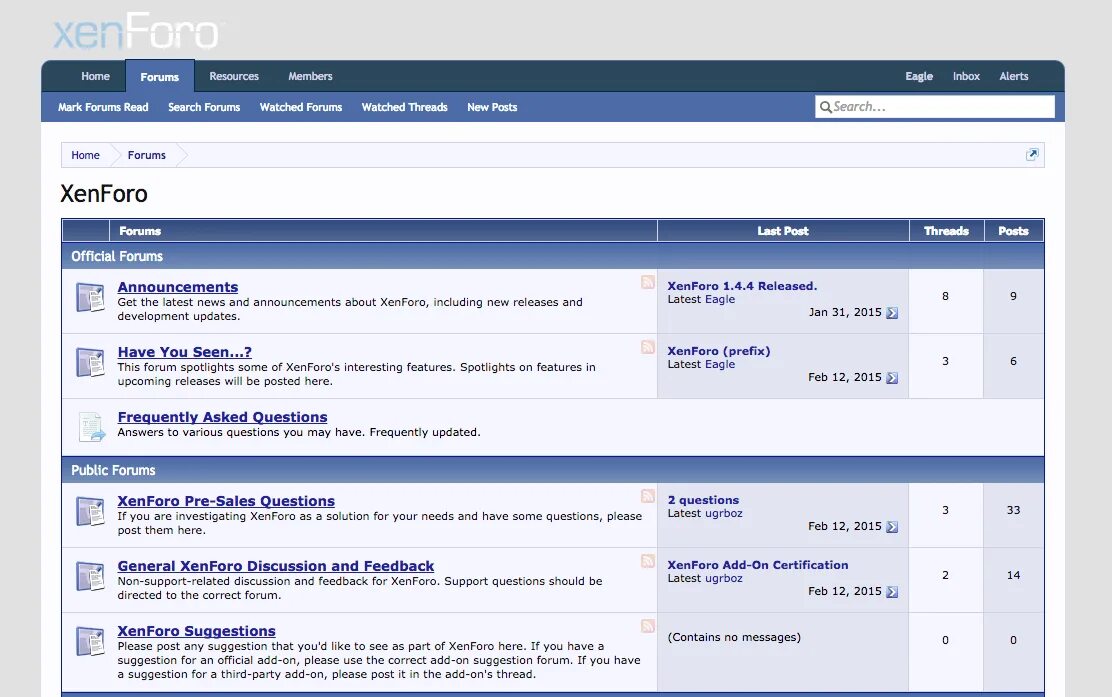Image resolution: width=1112 pixels, height=697 pixels.
Task: Open the Members tab
Action: click(310, 76)
